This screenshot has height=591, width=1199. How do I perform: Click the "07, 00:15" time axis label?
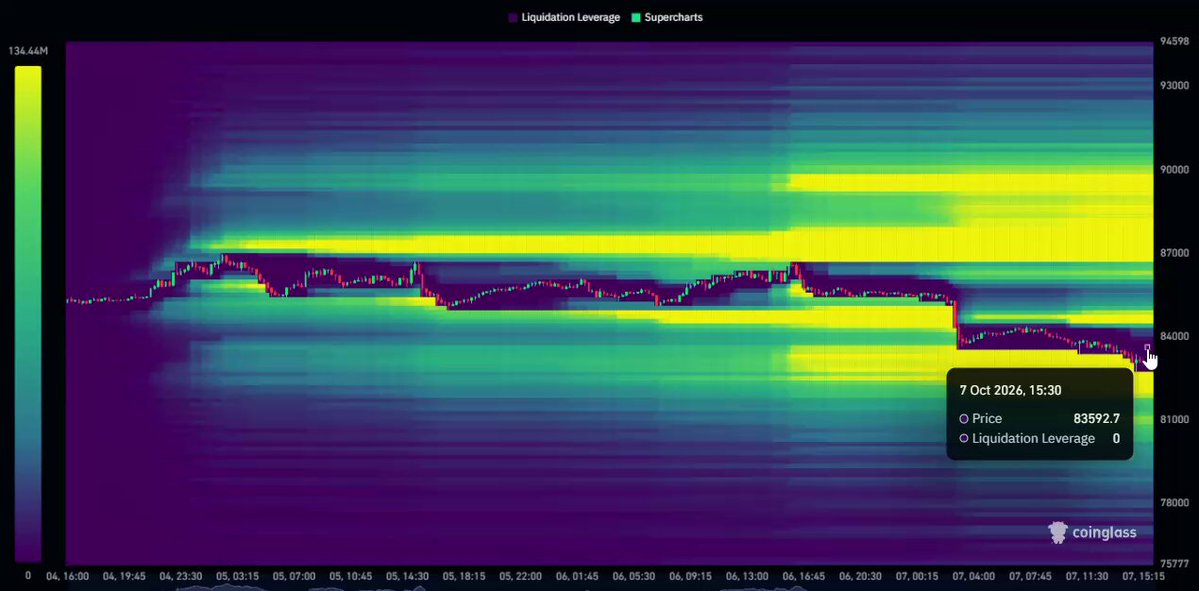click(918, 576)
